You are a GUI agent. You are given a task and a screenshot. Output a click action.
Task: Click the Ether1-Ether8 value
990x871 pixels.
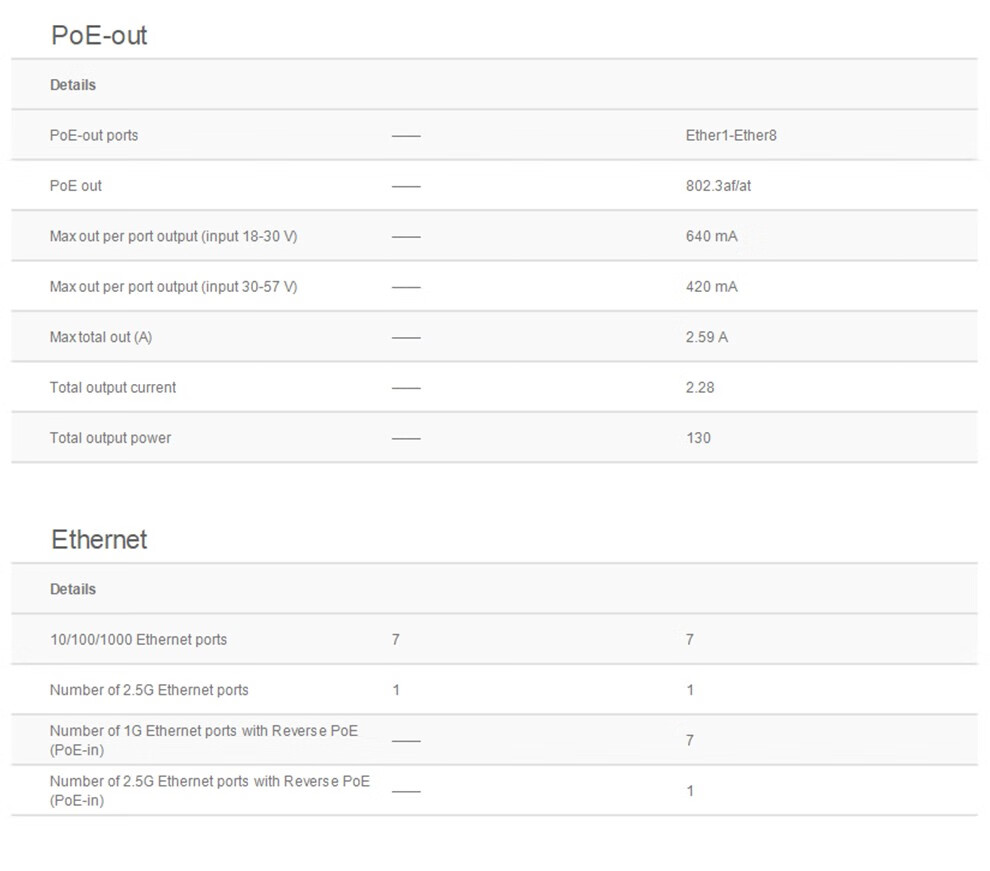pos(731,135)
